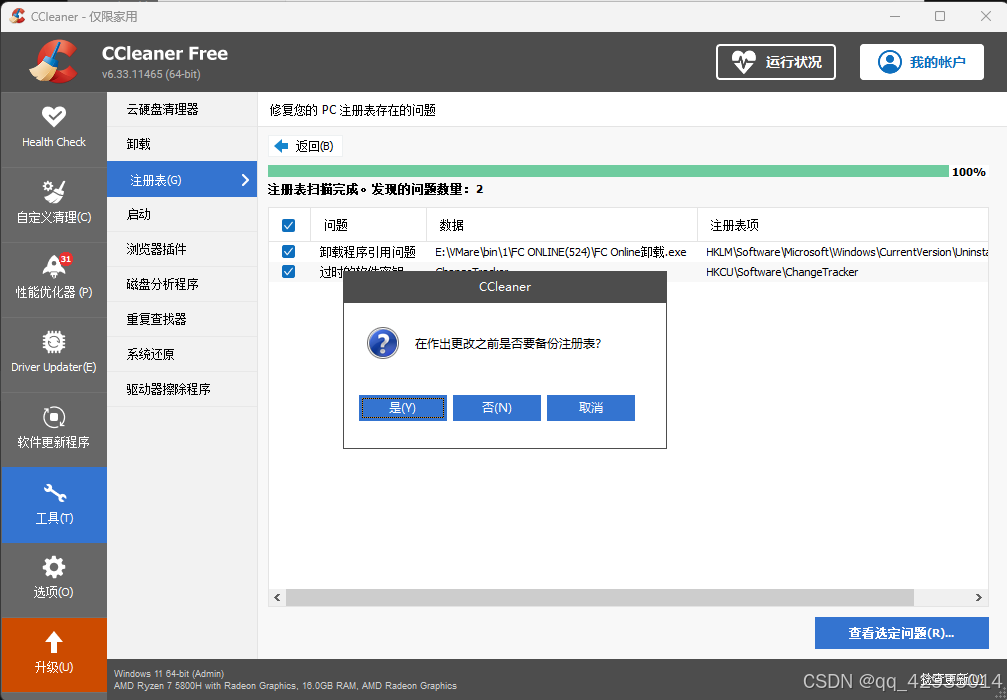Click 查看选定问题(R)... button
This screenshot has width=1007, height=700.
[x=901, y=633]
